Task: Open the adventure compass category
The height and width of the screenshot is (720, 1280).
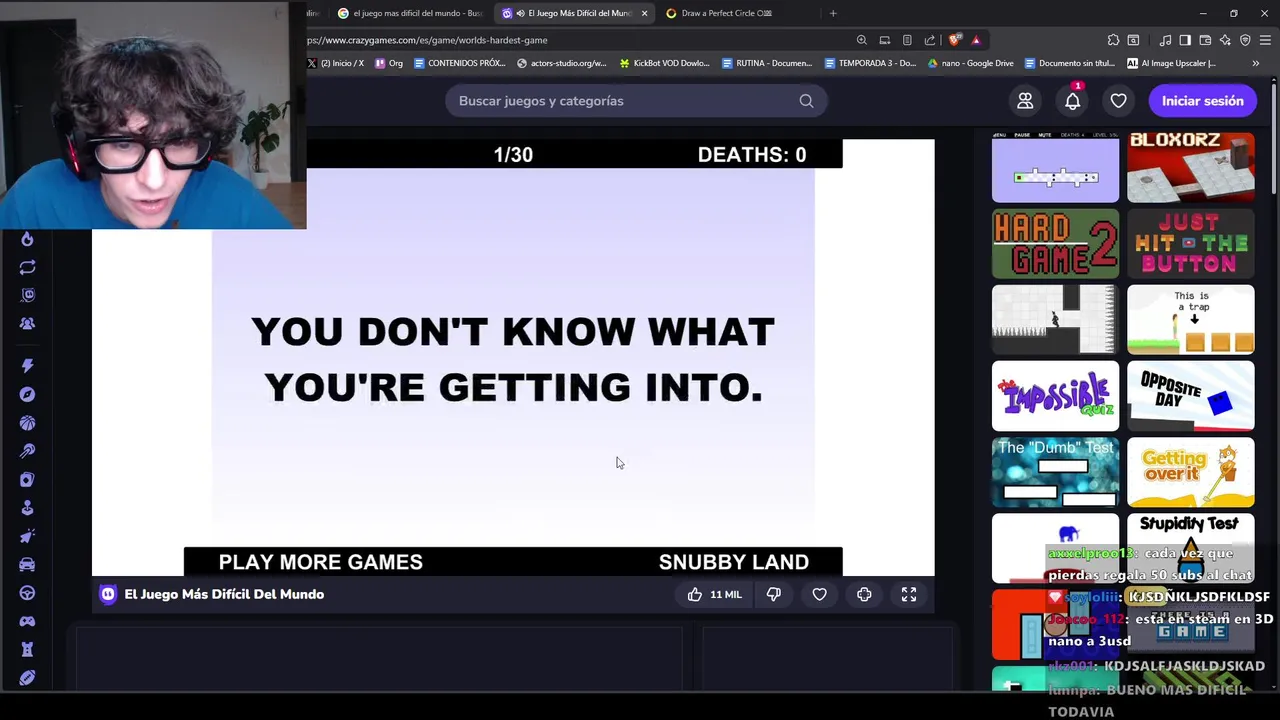Action: tap(27, 394)
